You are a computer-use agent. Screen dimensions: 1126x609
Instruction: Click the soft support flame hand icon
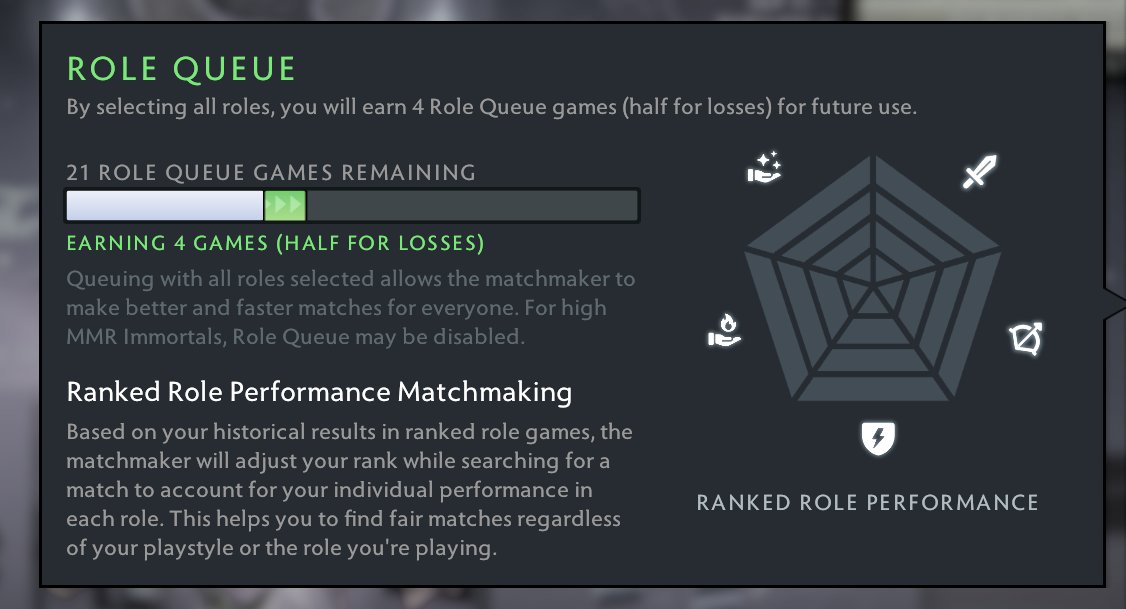[x=723, y=329]
